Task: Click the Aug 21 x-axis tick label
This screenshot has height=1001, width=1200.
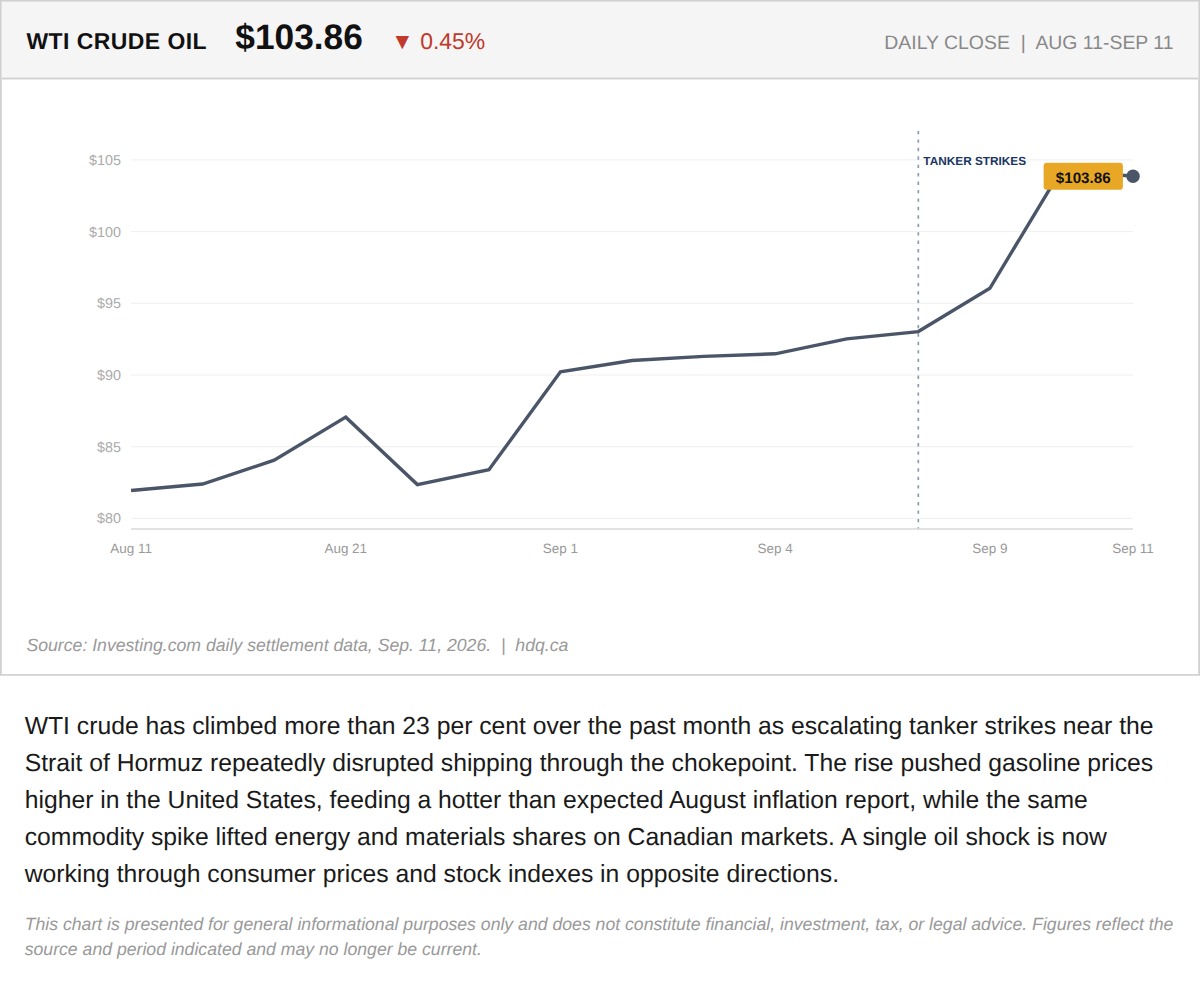Action: (x=346, y=548)
